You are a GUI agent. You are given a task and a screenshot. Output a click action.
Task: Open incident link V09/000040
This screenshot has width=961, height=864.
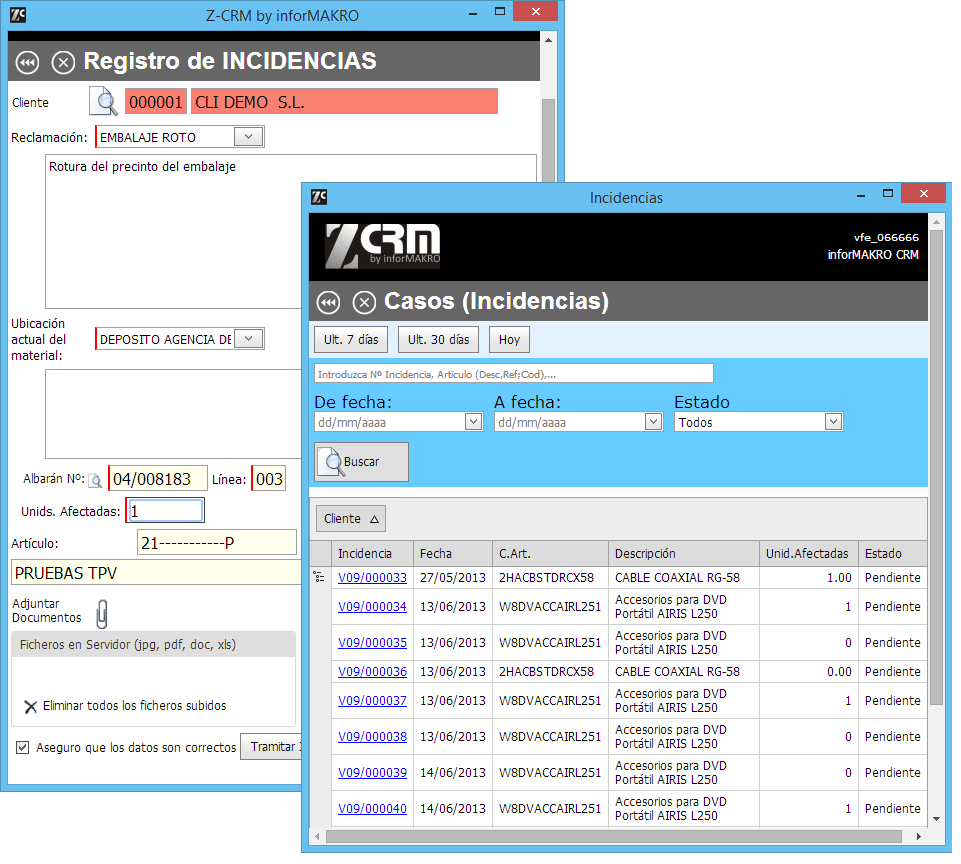coord(373,809)
